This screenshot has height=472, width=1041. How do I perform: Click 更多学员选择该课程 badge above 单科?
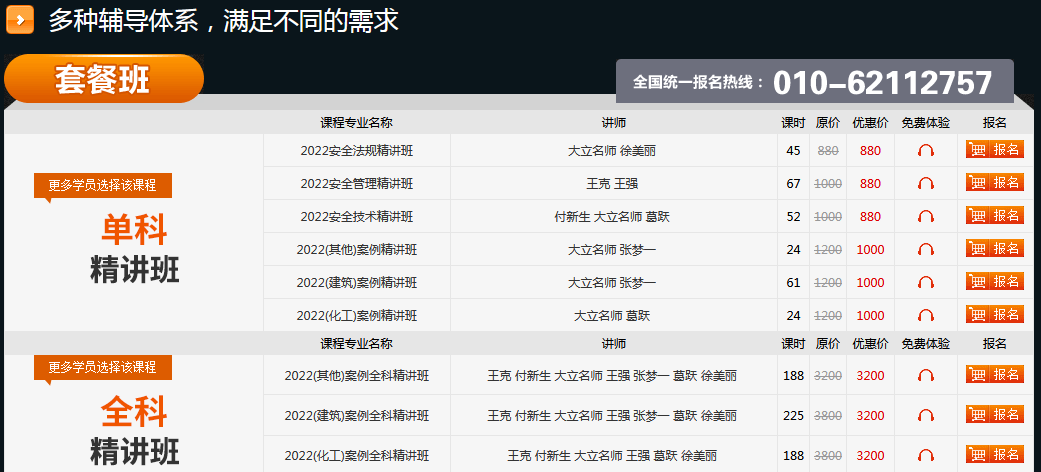pos(103,185)
